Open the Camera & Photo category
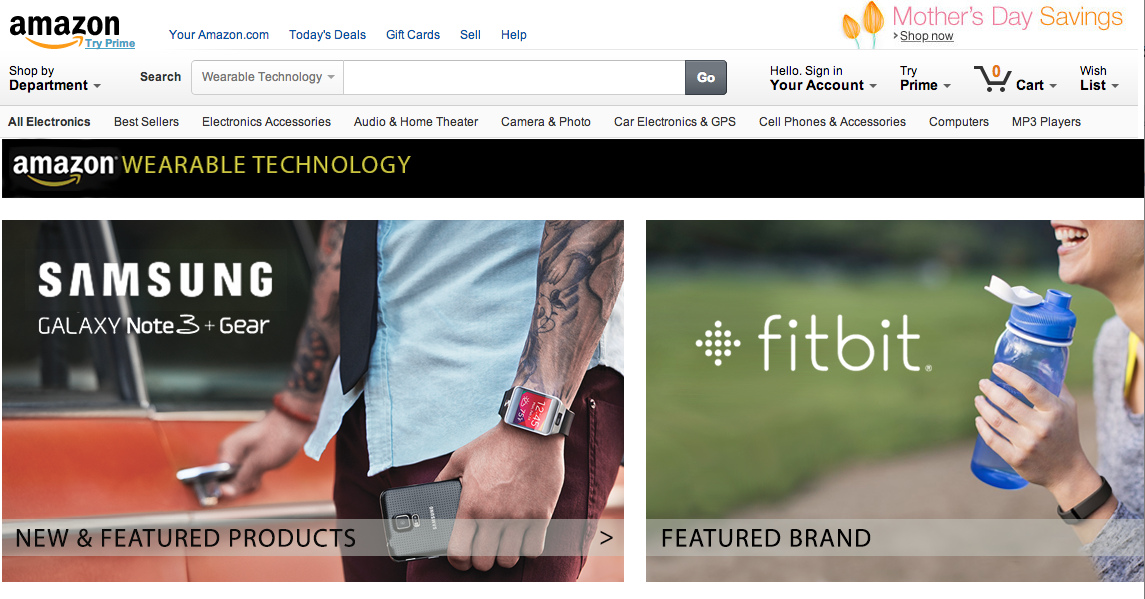Image resolution: width=1145 pixels, height=599 pixels. pos(545,122)
